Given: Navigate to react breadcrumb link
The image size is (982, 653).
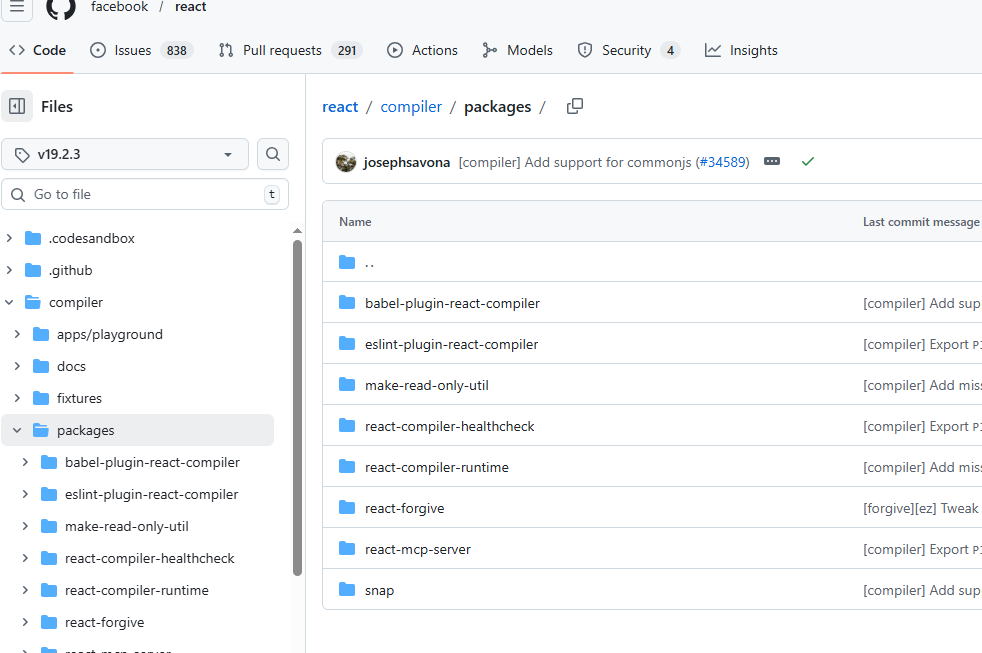Looking at the screenshot, I should click(x=340, y=107).
